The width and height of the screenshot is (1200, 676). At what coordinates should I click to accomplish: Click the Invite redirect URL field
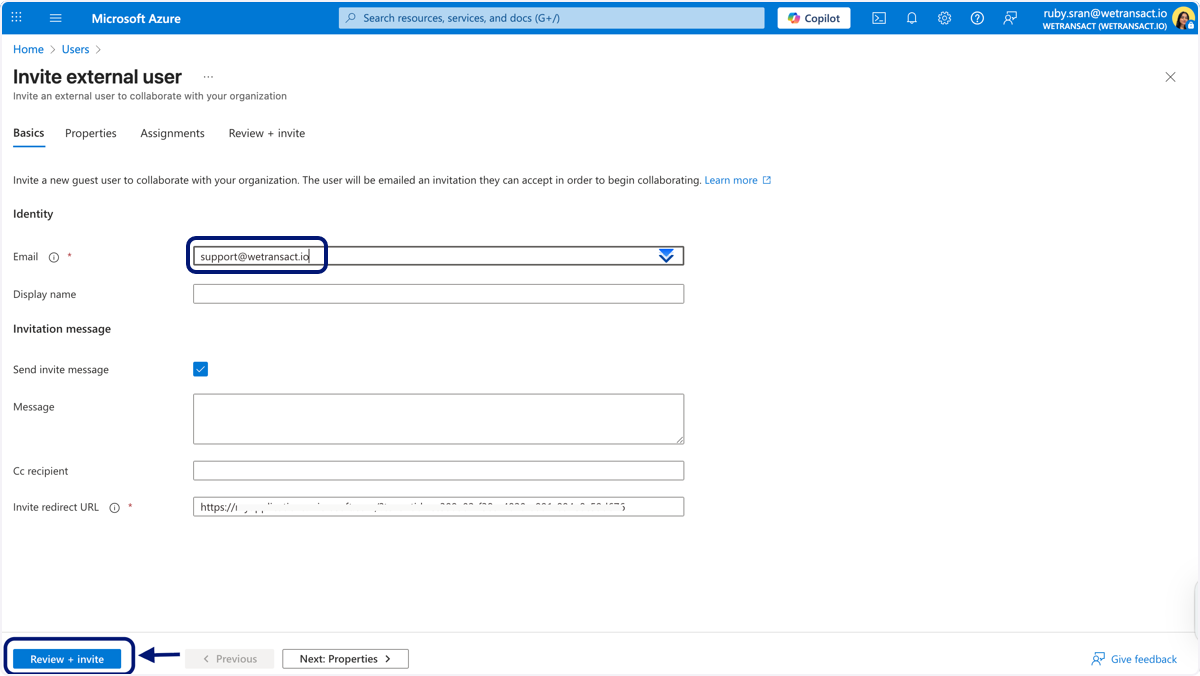coord(438,507)
